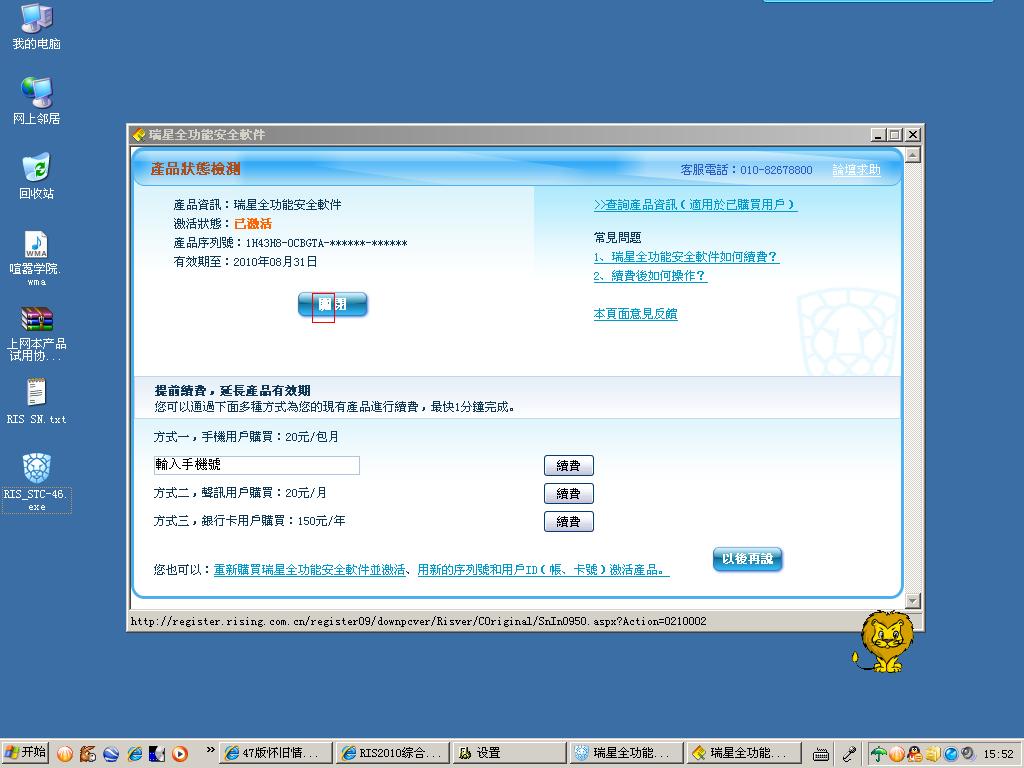Launch the moon-face icon in quick launch
This screenshot has height=768, width=1024.
click(x=157, y=754)
